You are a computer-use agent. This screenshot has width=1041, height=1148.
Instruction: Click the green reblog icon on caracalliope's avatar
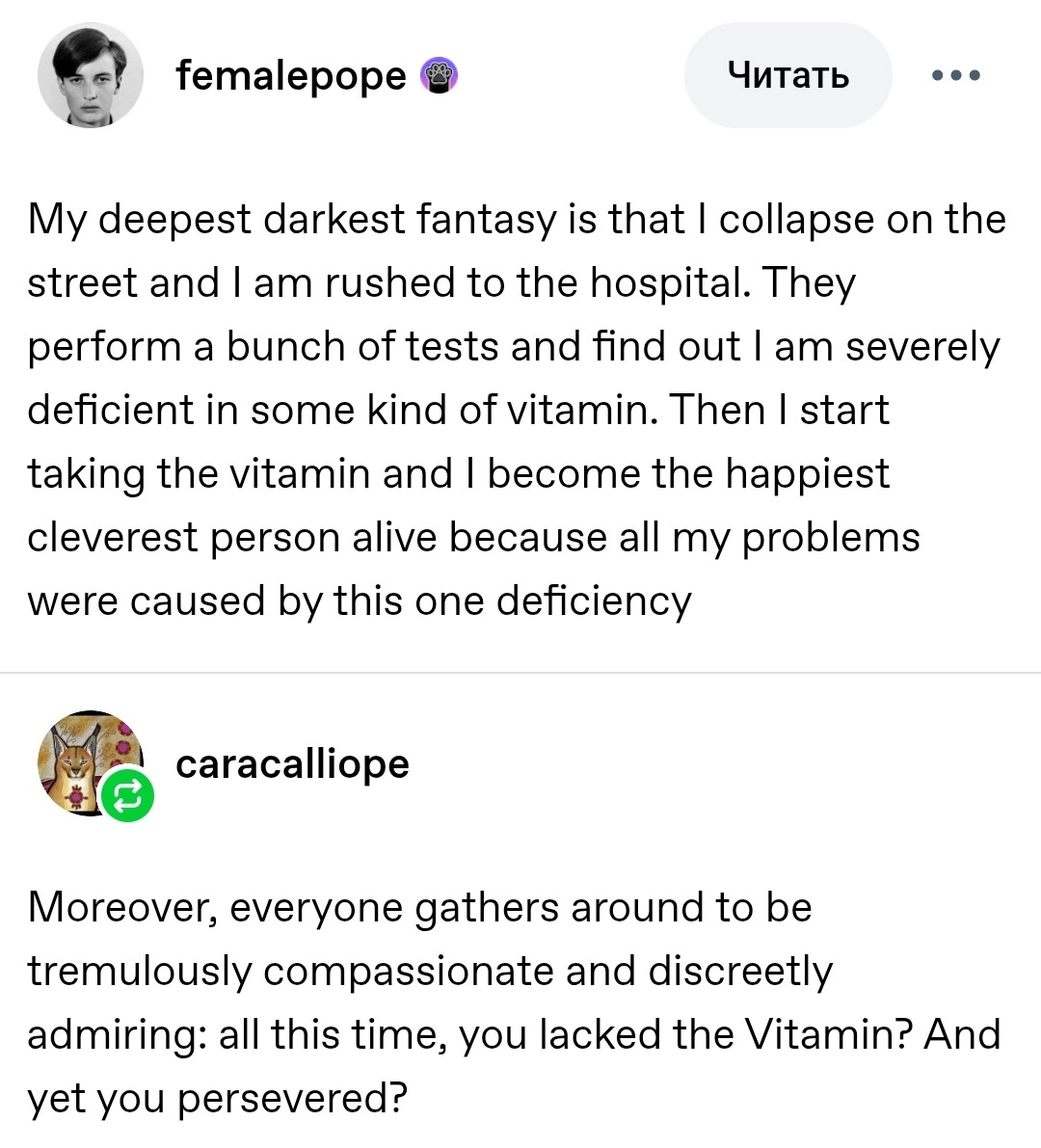[x=127, y=794]
